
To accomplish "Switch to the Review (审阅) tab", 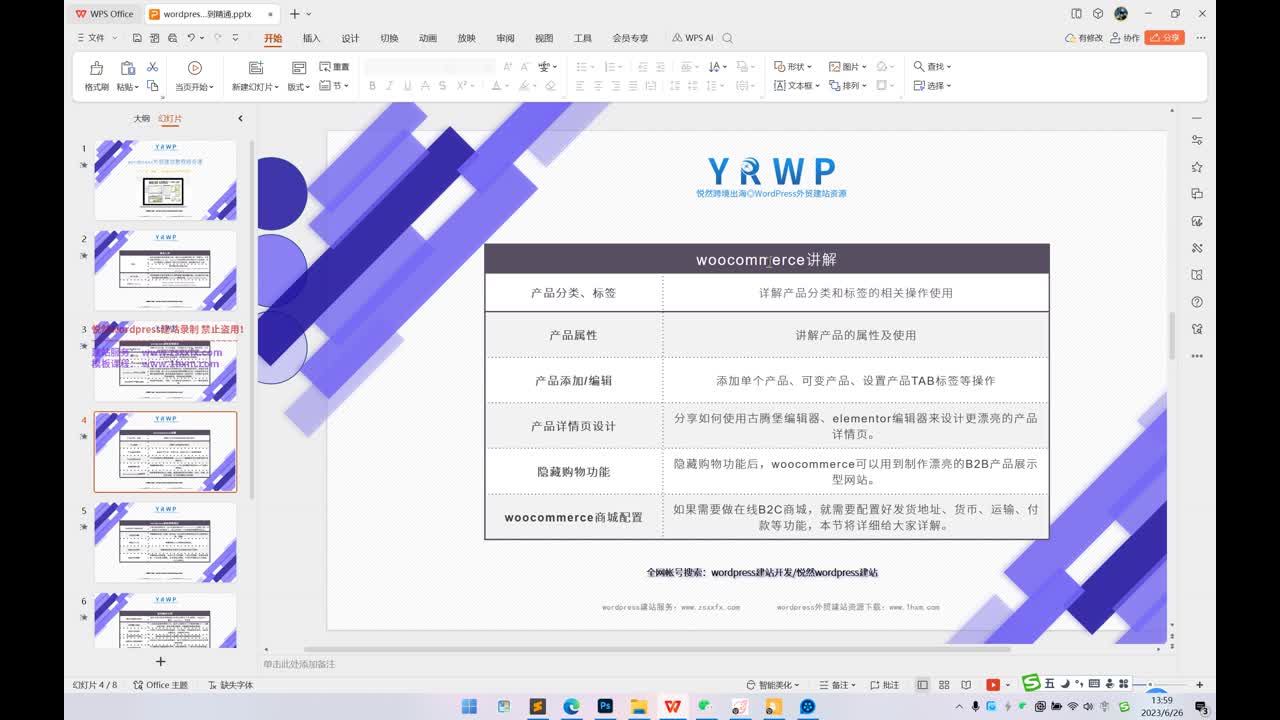I will [505, 38].
